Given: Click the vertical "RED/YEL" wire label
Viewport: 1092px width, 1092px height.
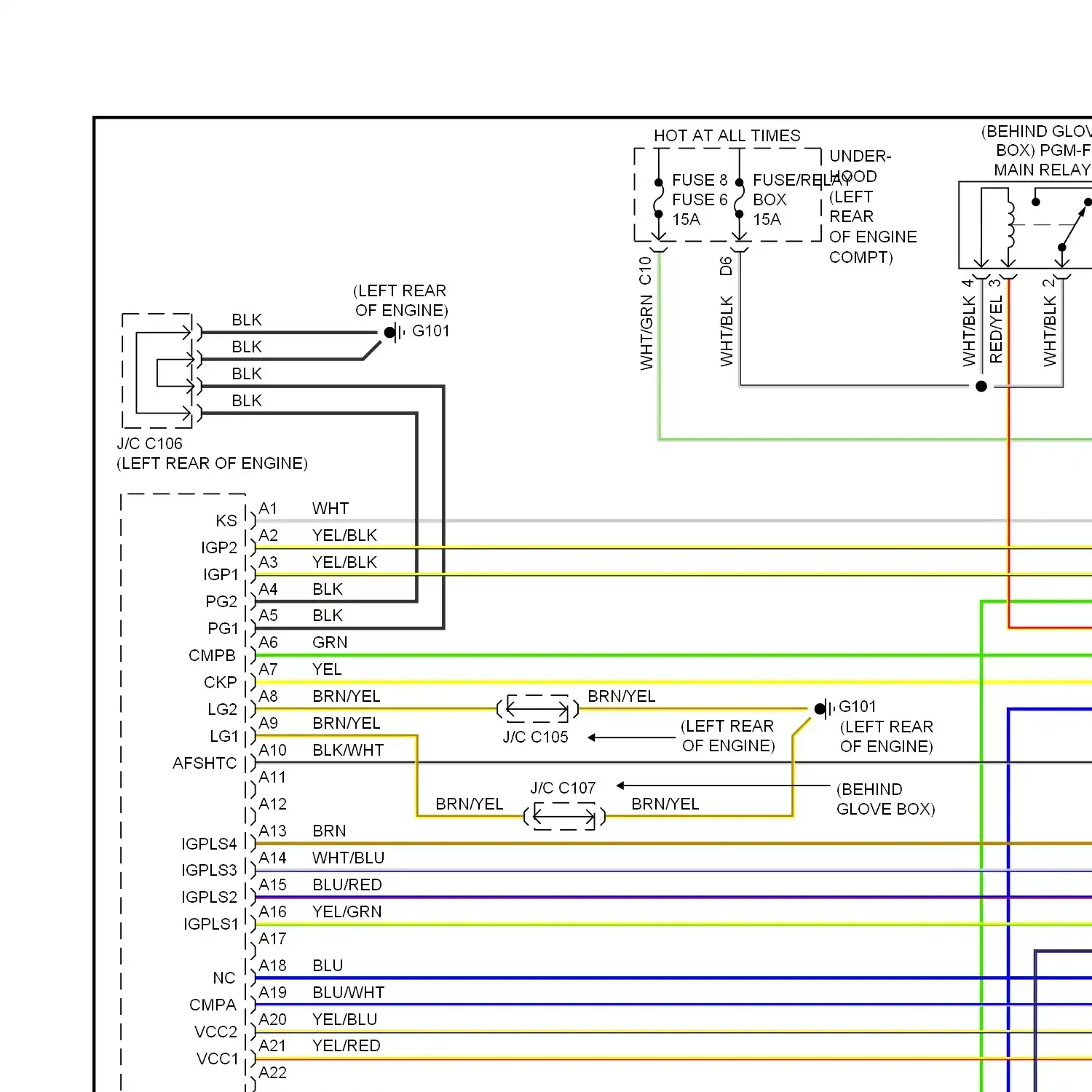Looking at the screenshot, I should pyautogui.click(x=996, y=329).
